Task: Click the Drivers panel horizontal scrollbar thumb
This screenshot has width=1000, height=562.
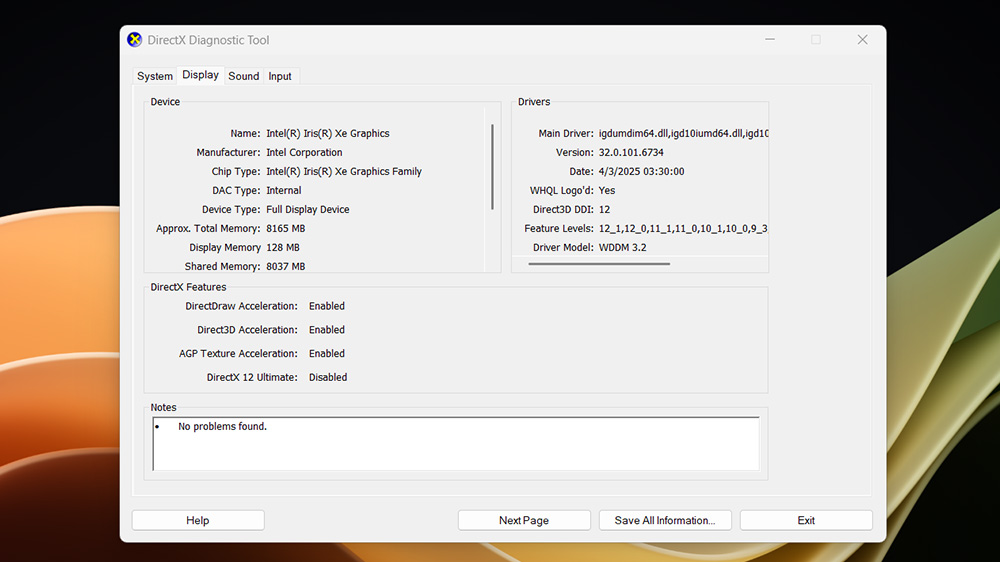Action: coord(599,263)
